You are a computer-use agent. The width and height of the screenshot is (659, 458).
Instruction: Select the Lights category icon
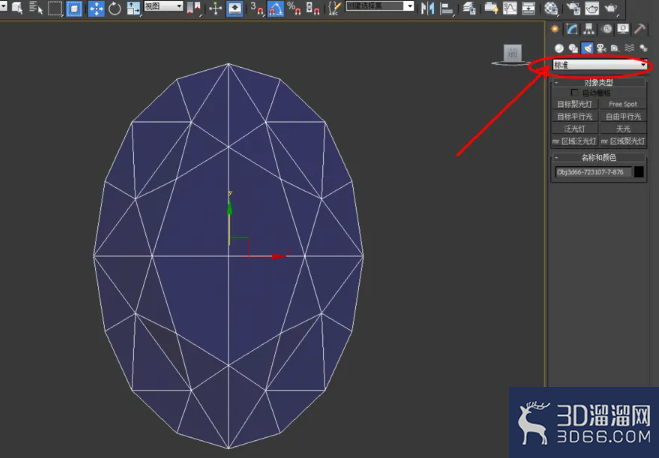click(587, 48)
